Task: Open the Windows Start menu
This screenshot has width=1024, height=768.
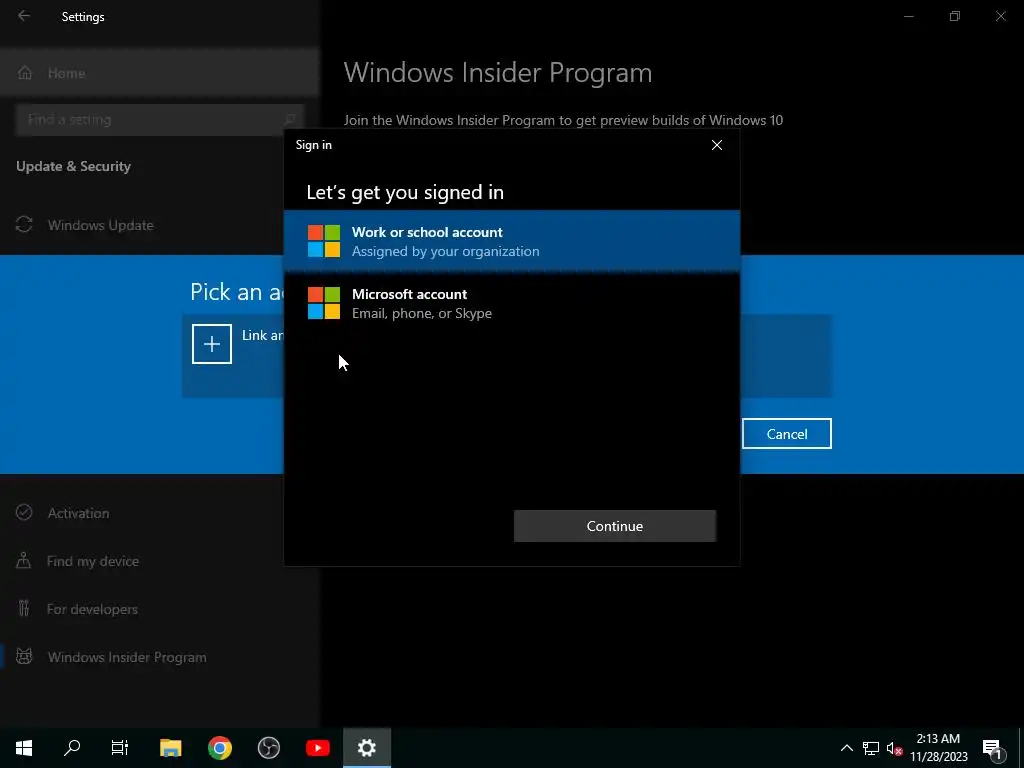Action: pos(24,748)
